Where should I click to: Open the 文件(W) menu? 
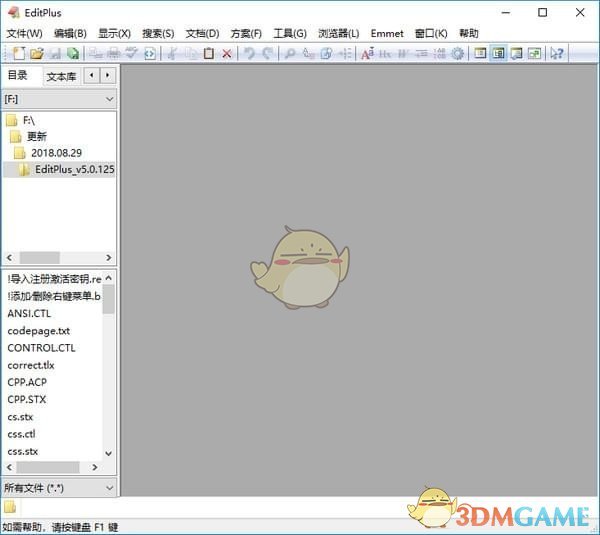click(24, 34)
